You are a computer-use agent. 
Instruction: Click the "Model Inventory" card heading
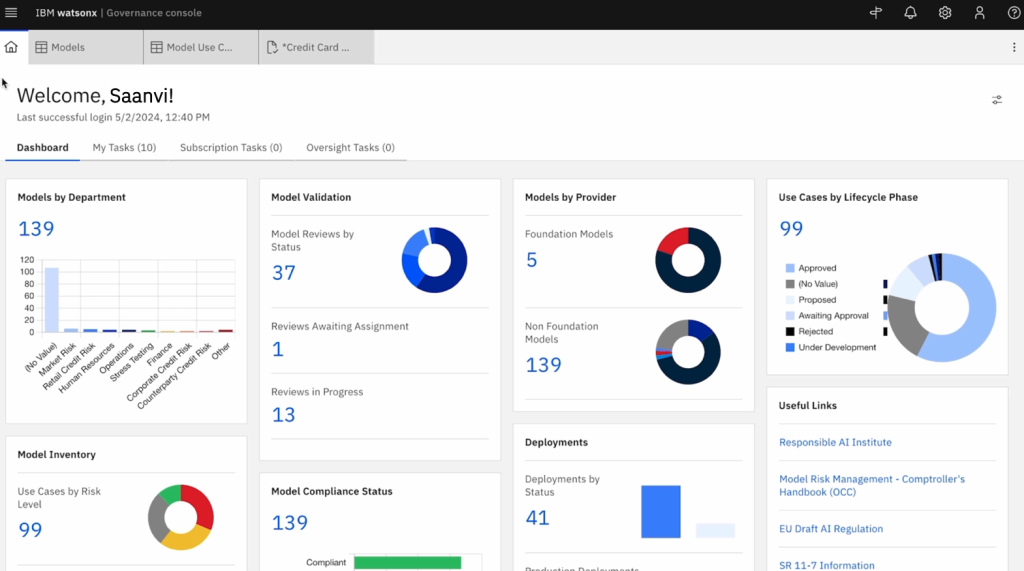click(x=56, y=455)
